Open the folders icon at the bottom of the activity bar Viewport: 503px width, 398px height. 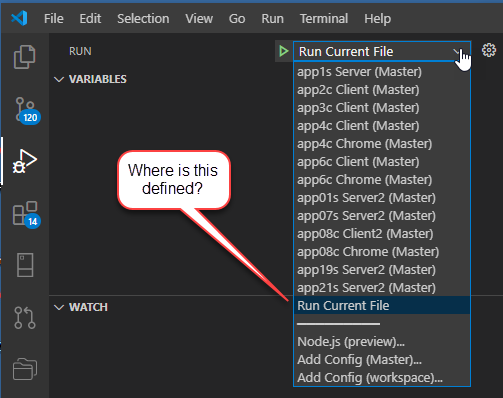[25, 369]
